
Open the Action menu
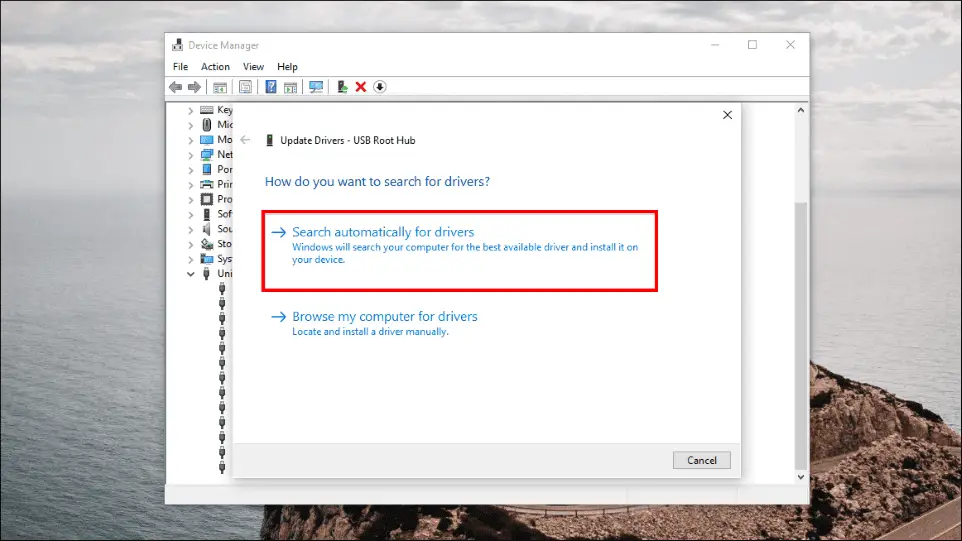point(215,66)
